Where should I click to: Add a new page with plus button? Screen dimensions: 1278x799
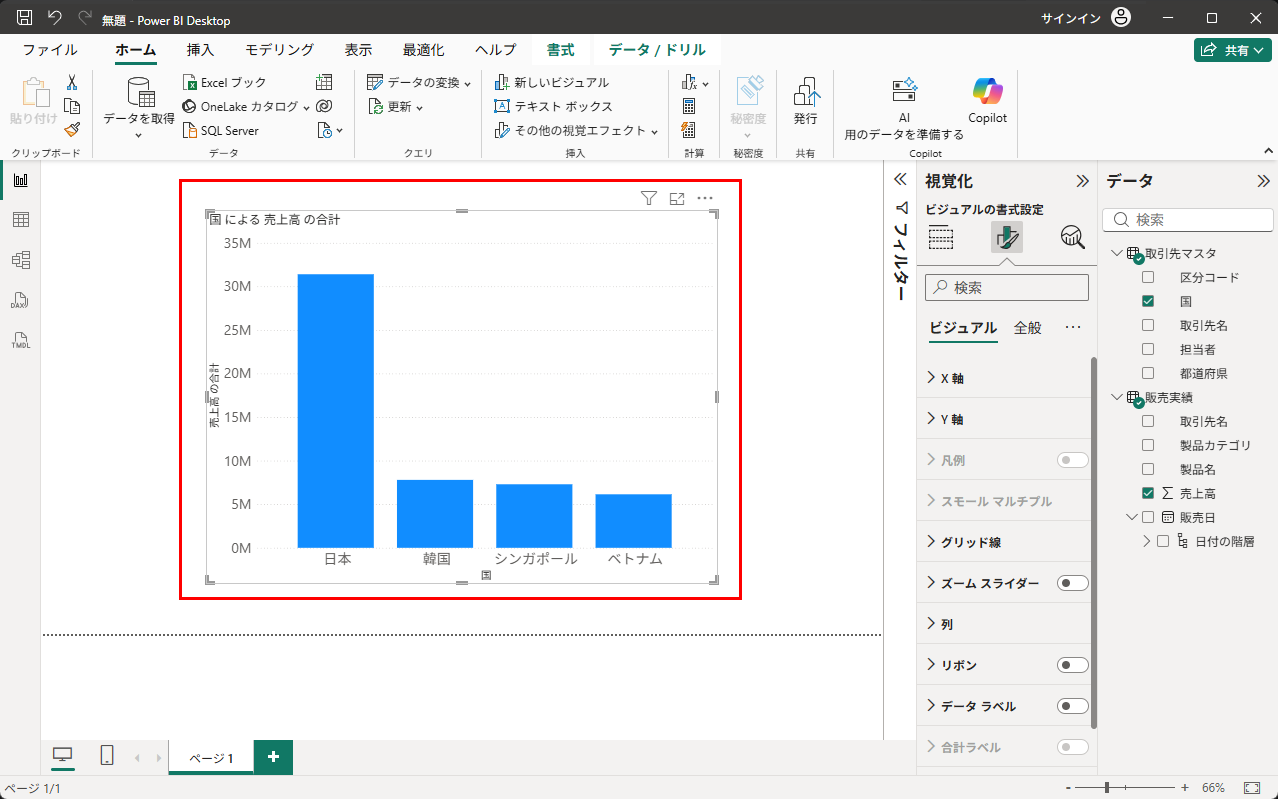pyautogui.click(x=273, y=757)
